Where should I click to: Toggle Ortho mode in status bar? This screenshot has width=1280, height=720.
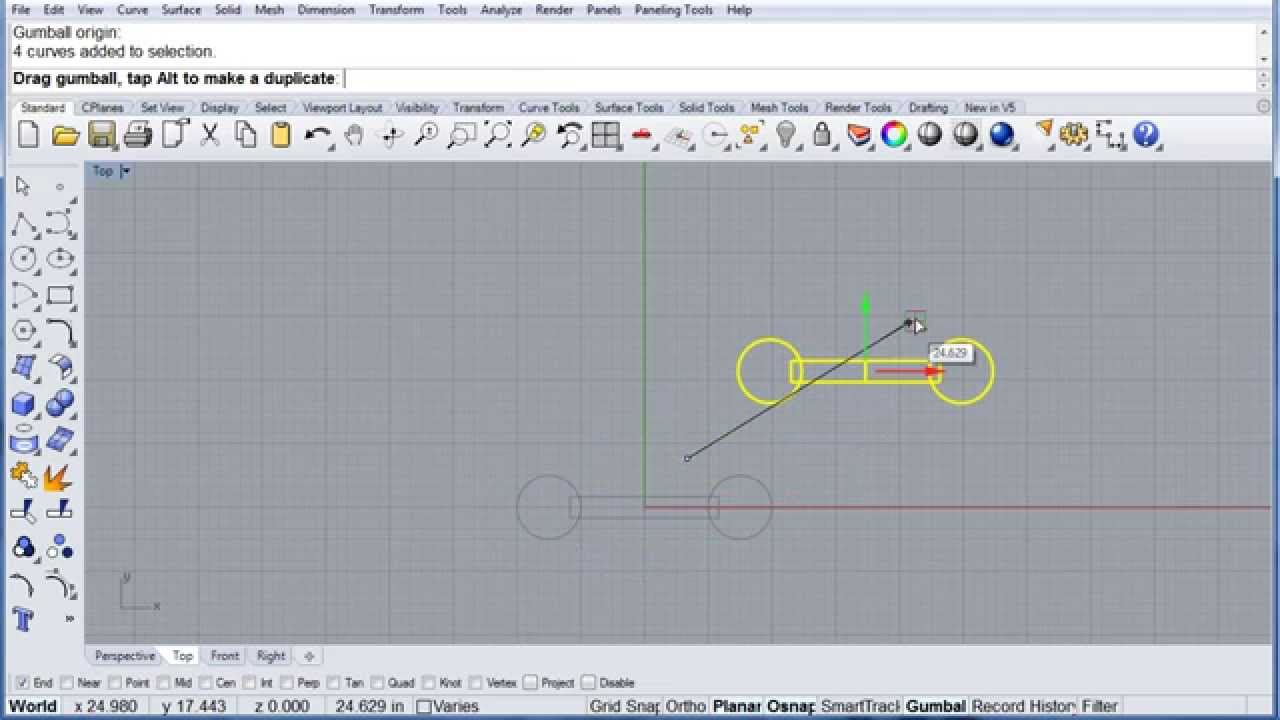coord(686,706)
